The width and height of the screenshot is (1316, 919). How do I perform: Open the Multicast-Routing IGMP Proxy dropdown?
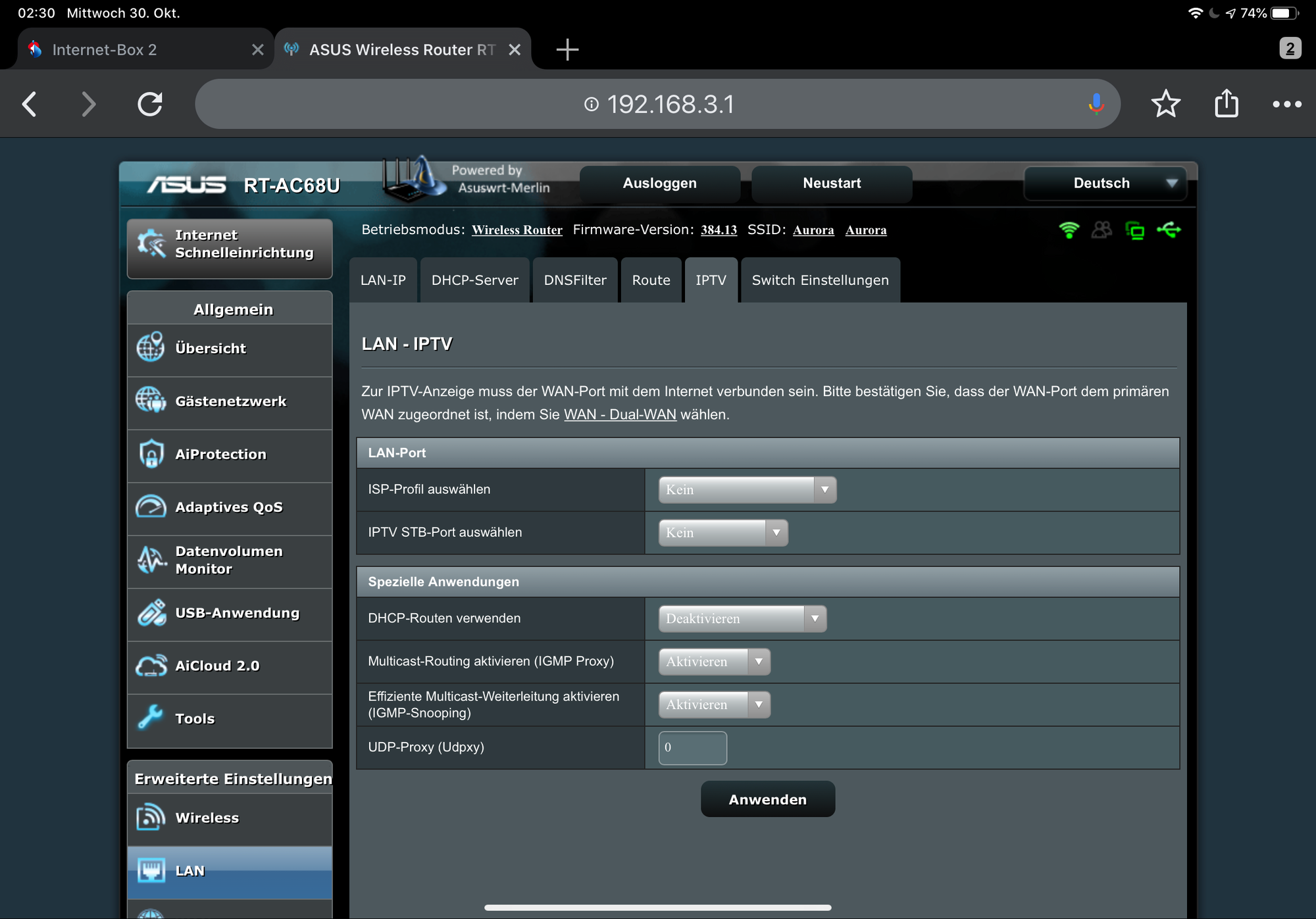tap(714, 662)
